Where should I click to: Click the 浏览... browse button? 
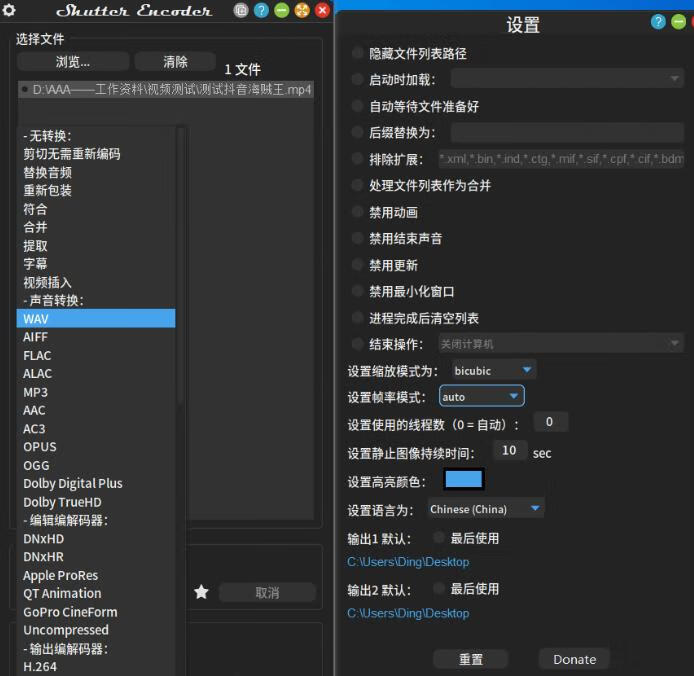pos(73,62)
